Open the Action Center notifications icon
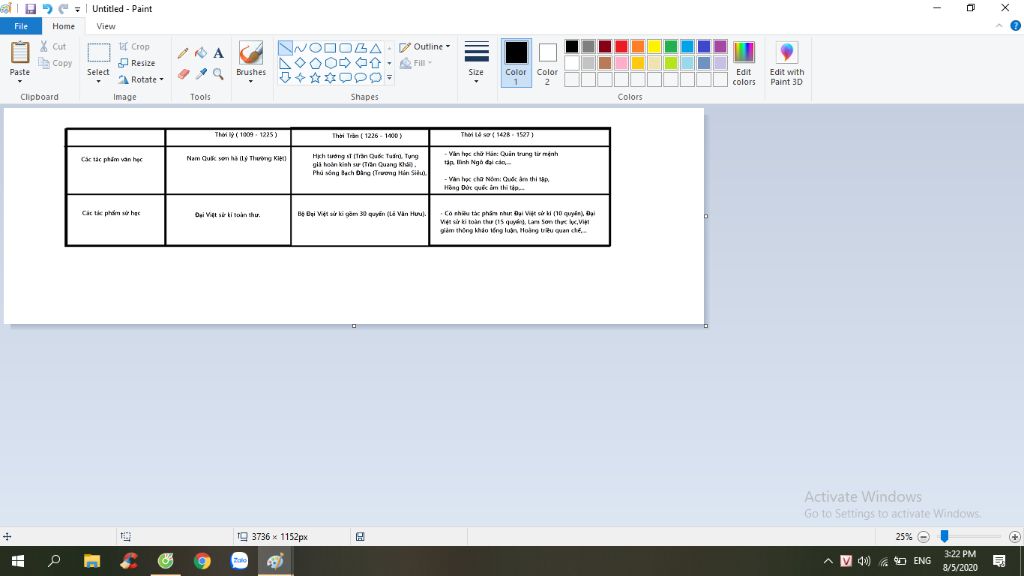 click(999, 561)
